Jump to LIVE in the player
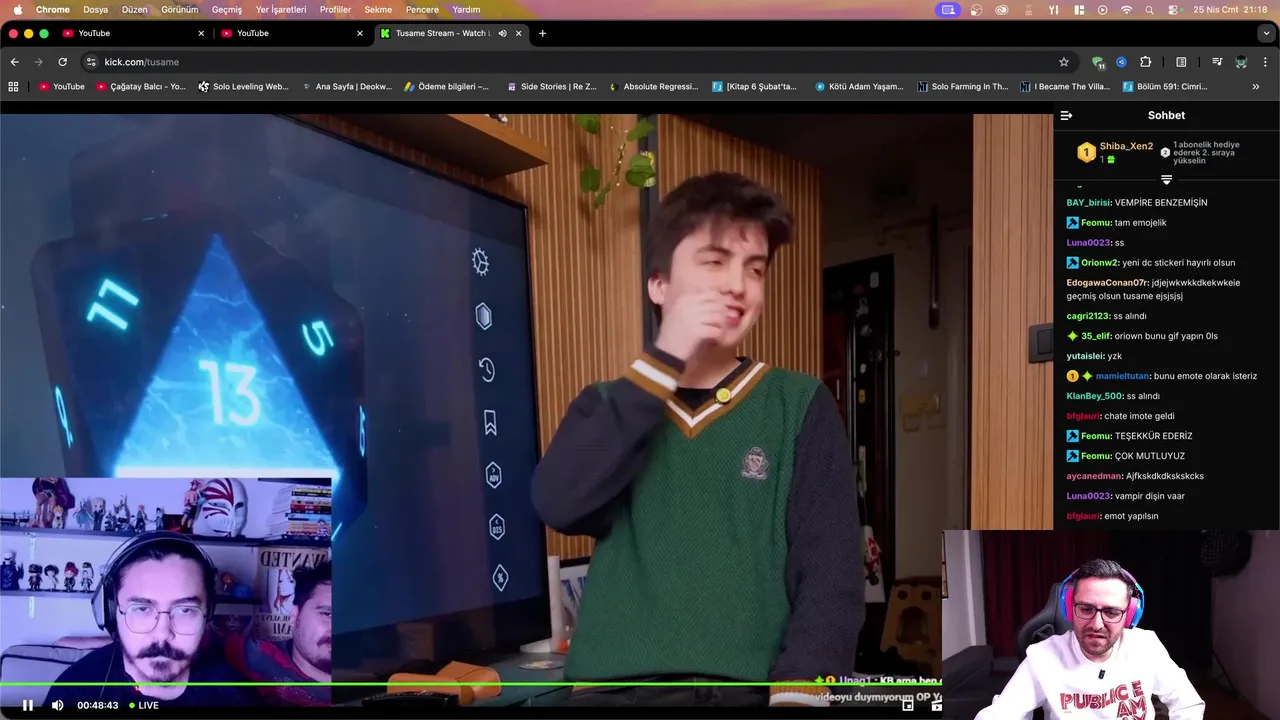This screenshot has height=720, width=1280. point(143,705)
